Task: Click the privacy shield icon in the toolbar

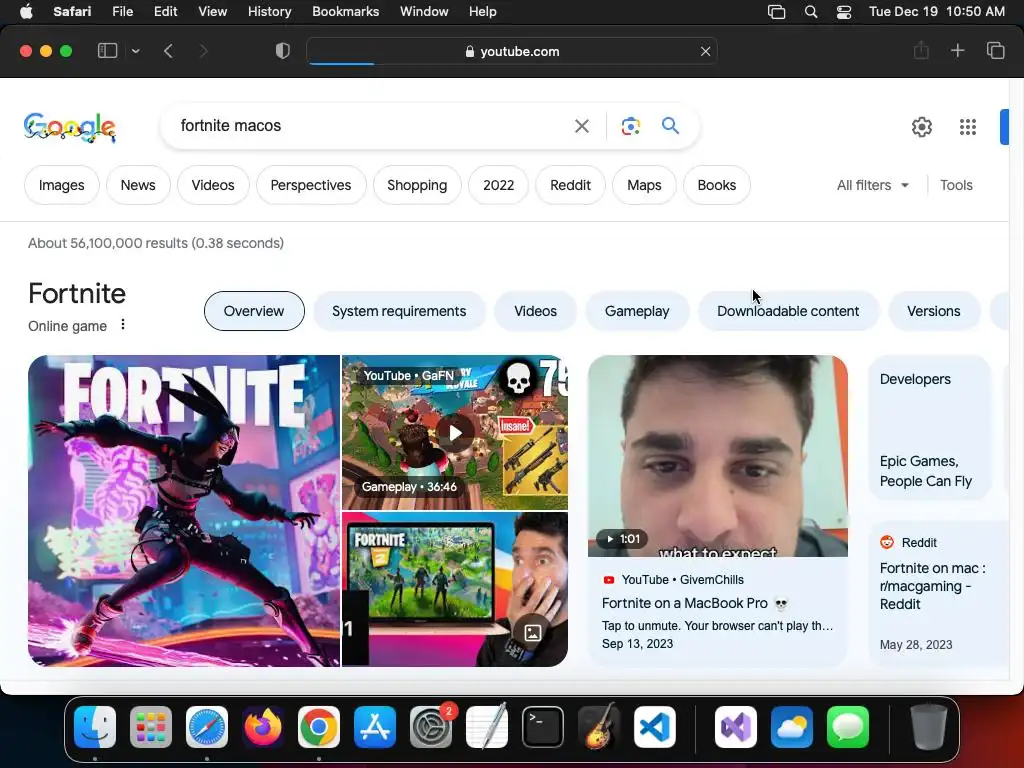Action: click(x=282, y=51)
